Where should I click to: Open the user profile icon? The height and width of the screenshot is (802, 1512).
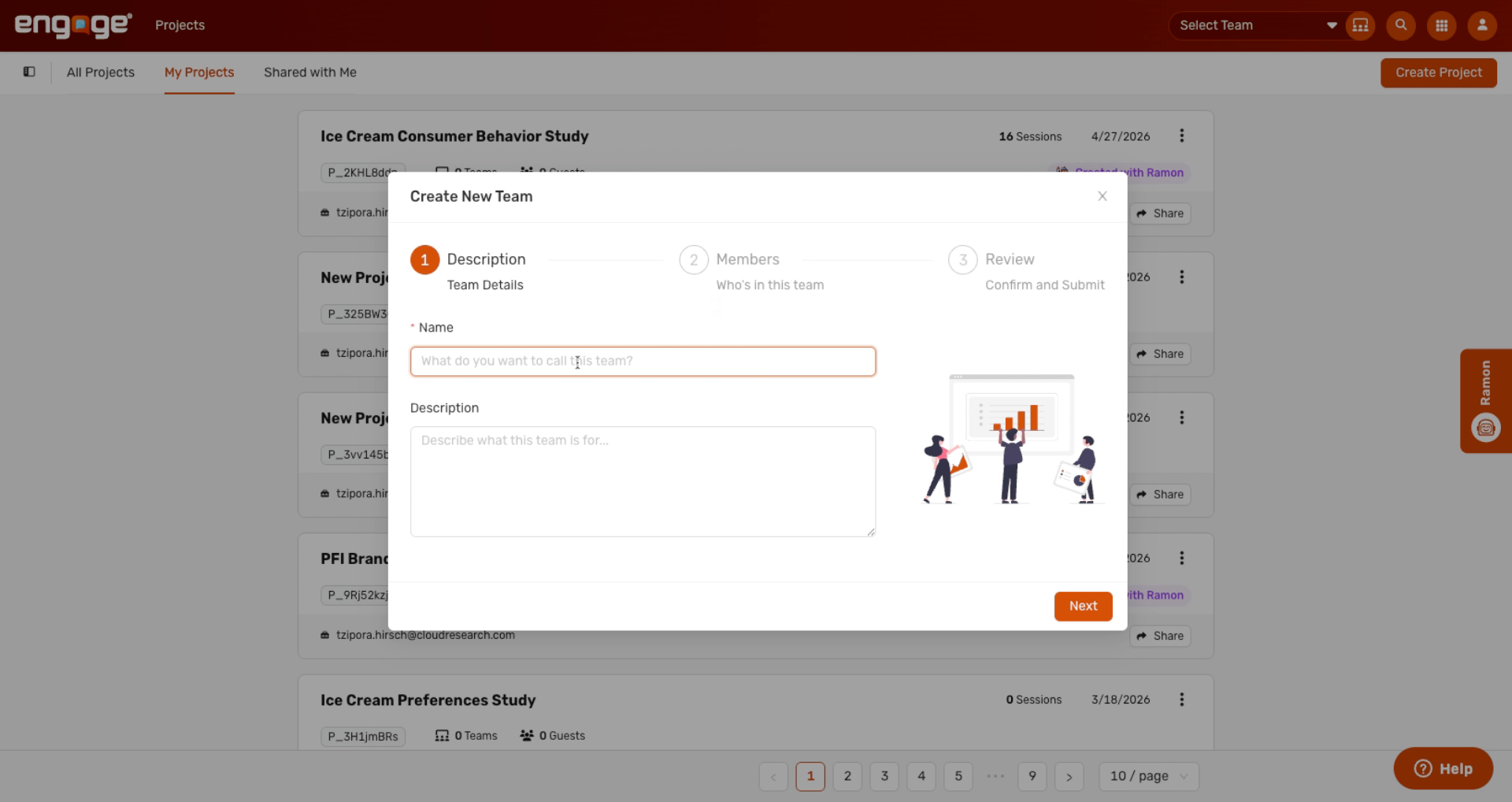[1482, 25]
